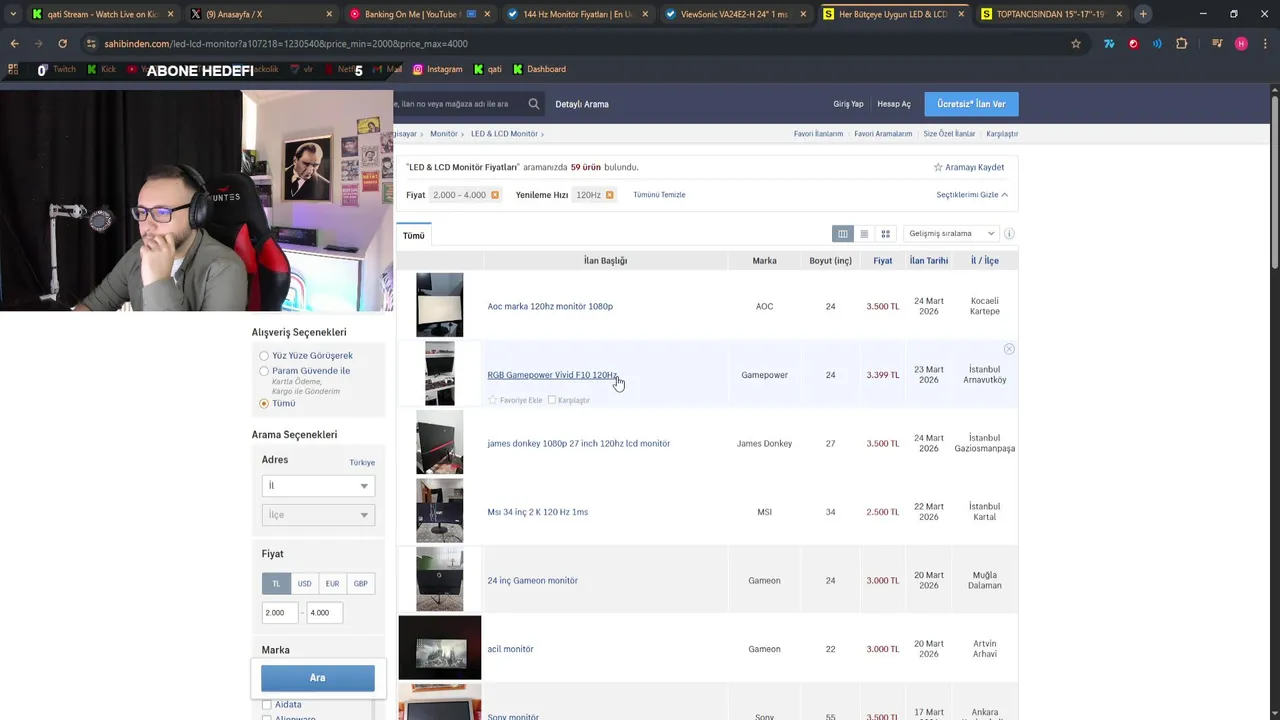Hide the RGB Gamepower listing with its X icon
Screen dimensions: 1280x720
[x=1009, y=349]
